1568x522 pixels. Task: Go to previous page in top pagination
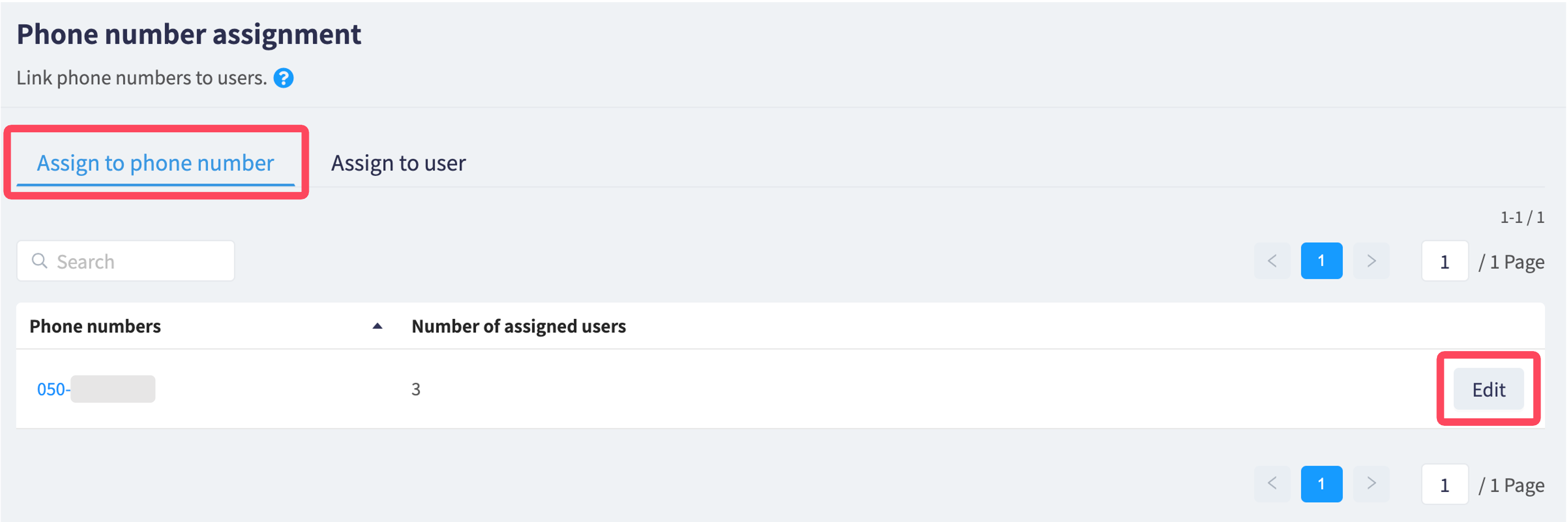[x=1271, y=261]
